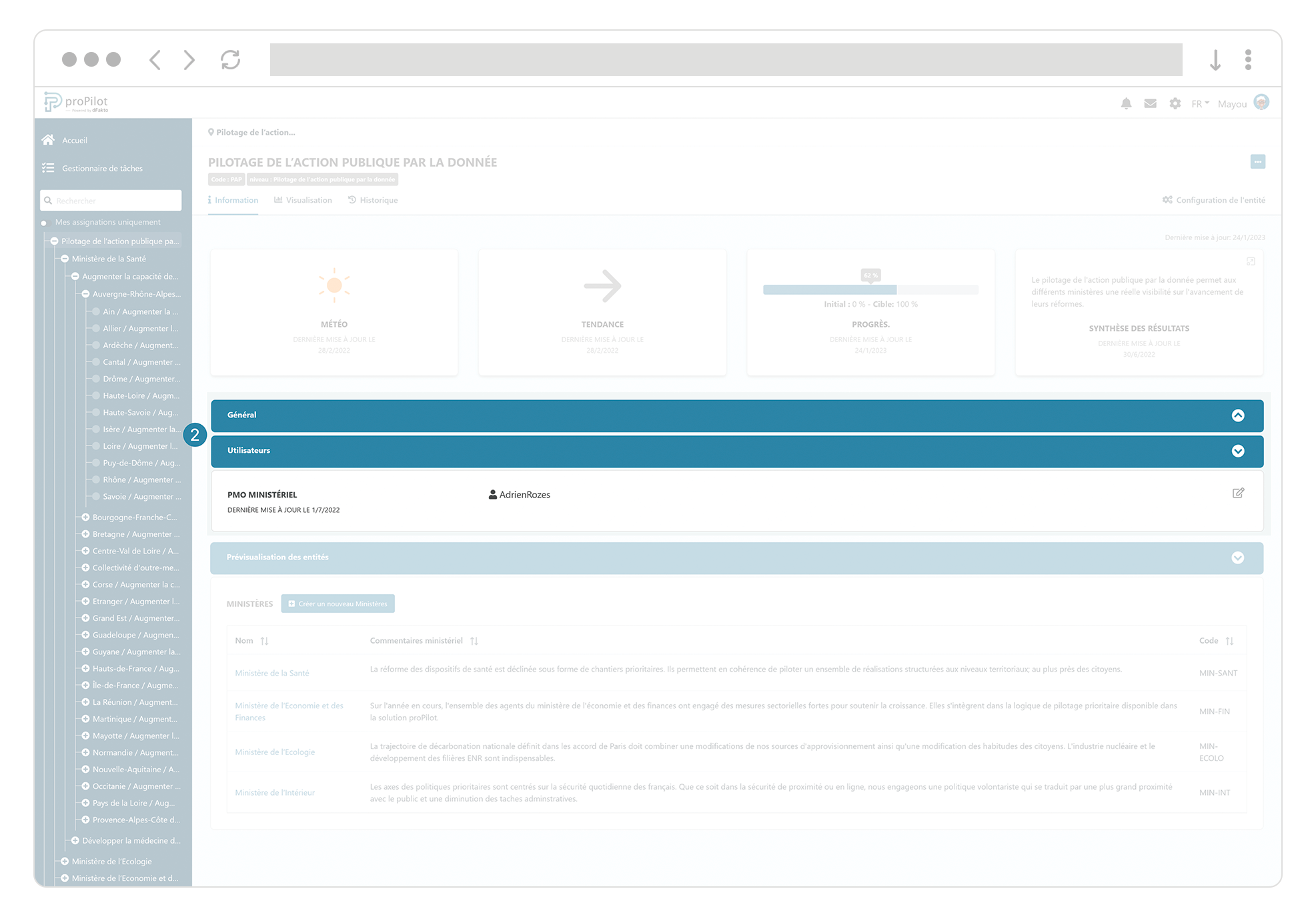Open the Ministère de l'Ecologie link
The width and height of the screenshot is (1316, 923).
[274, 752]
